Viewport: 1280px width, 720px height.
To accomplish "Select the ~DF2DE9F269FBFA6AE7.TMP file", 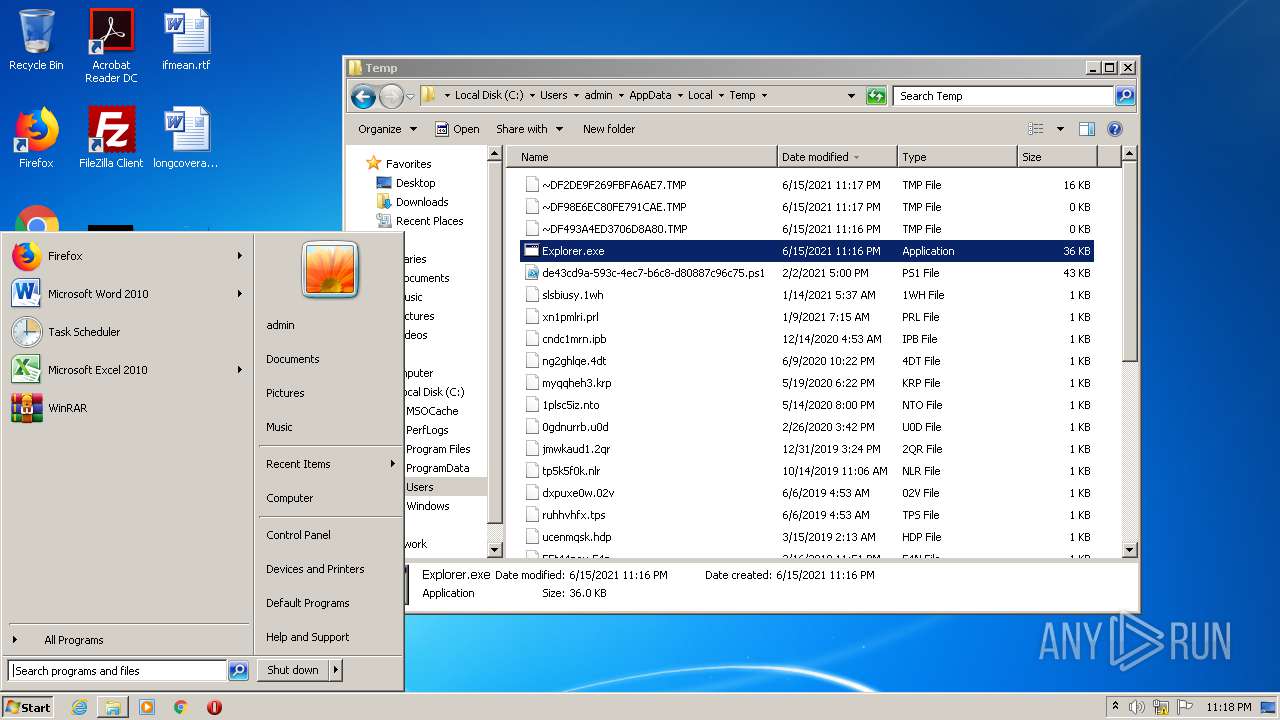I will [x=807, y=185].
